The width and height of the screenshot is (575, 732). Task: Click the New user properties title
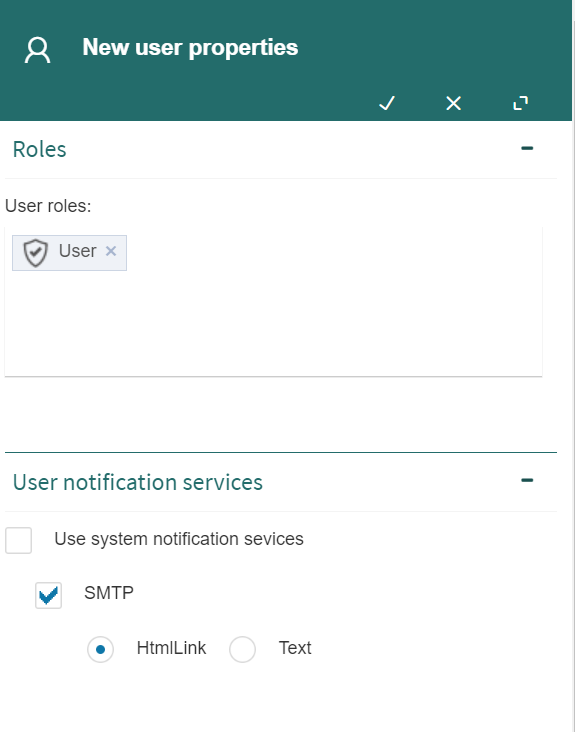[x=190, y=48]
